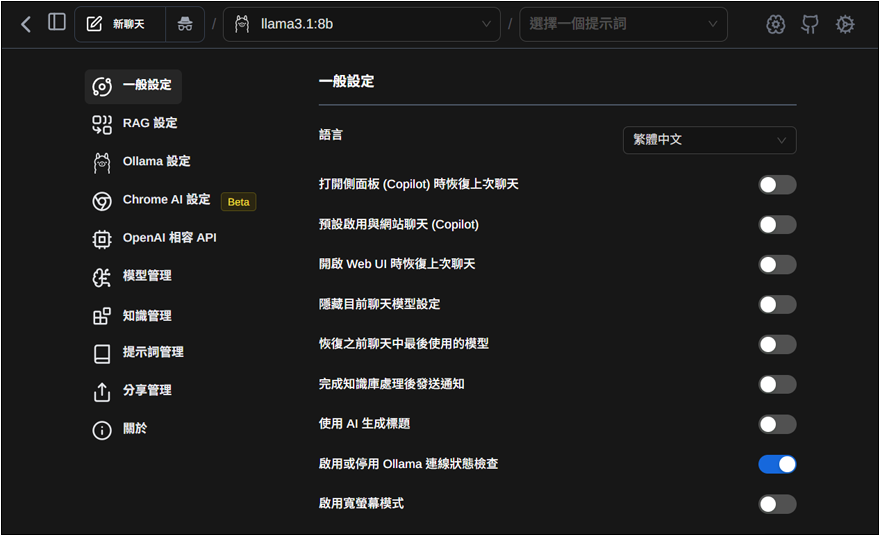Click the Chrome AI 設定 Chrome icon
This screenshot has width=880, height=536.
(x=102, y=201)
